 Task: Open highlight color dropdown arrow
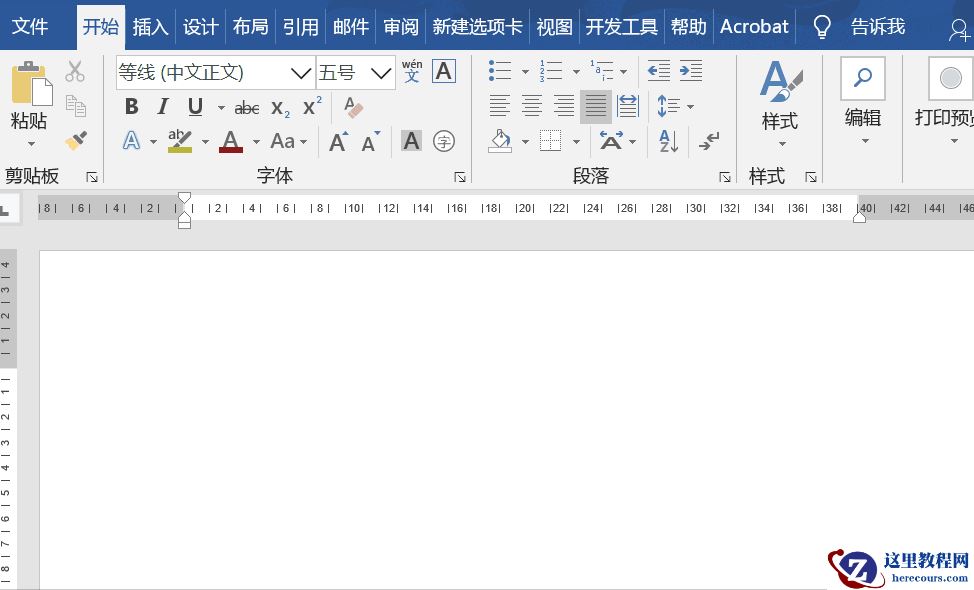[x=206, y=142]
